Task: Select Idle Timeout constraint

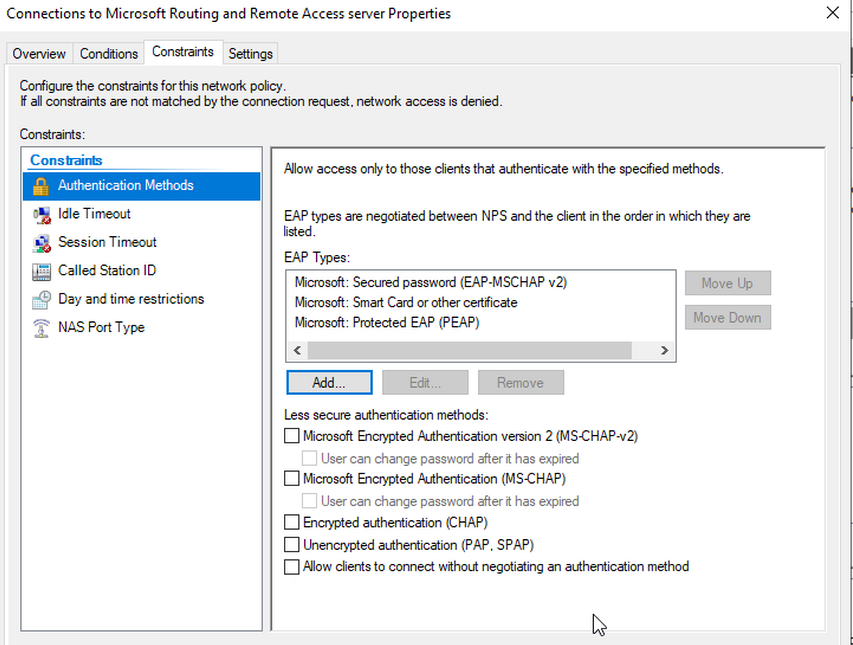Action: [x=141, y=214]
